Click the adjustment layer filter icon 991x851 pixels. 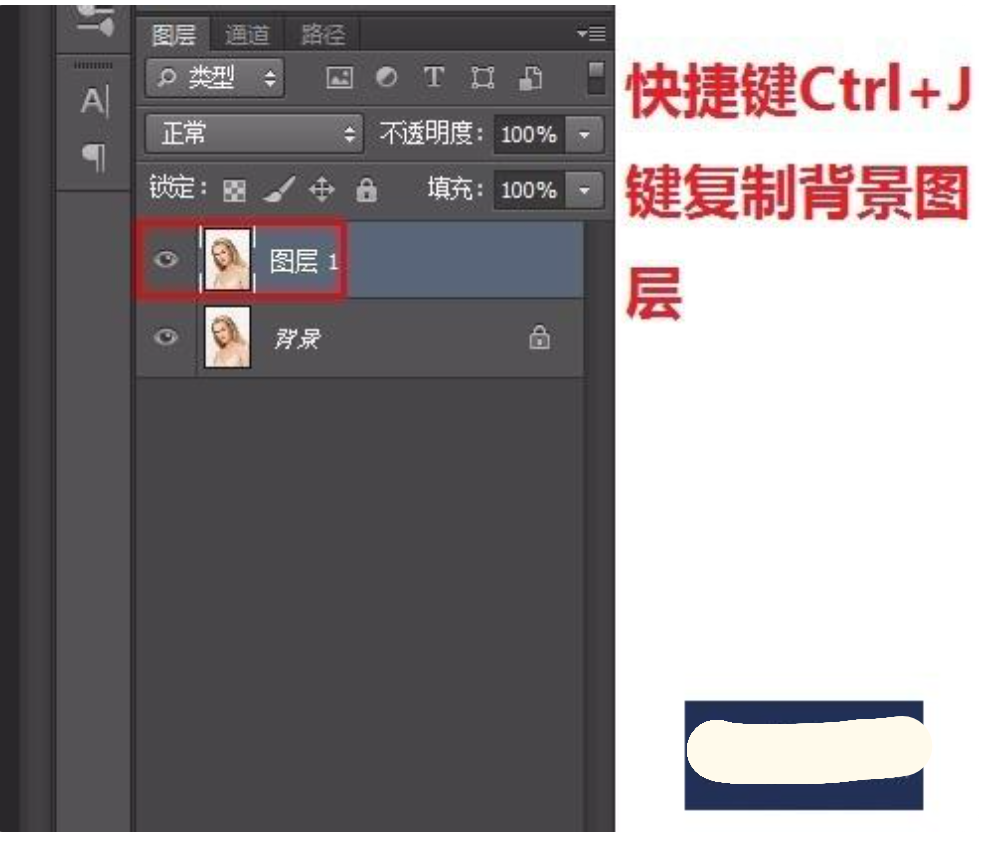(386, 79)
